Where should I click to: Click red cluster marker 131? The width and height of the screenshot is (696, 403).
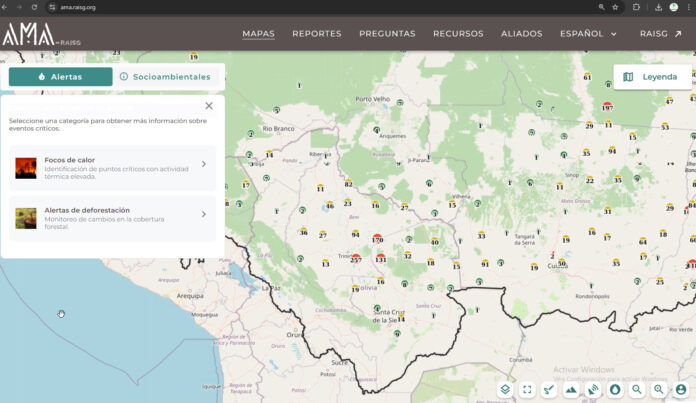point(380,258)
